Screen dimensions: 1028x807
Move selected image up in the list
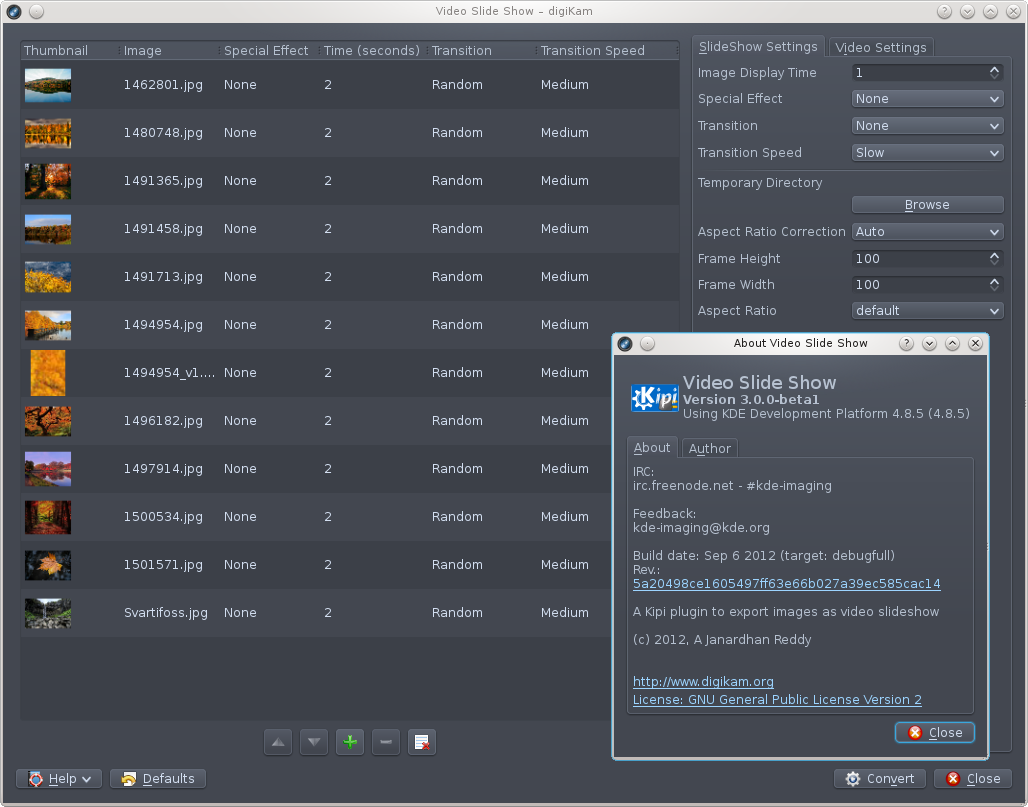click(x=277, y=741)
